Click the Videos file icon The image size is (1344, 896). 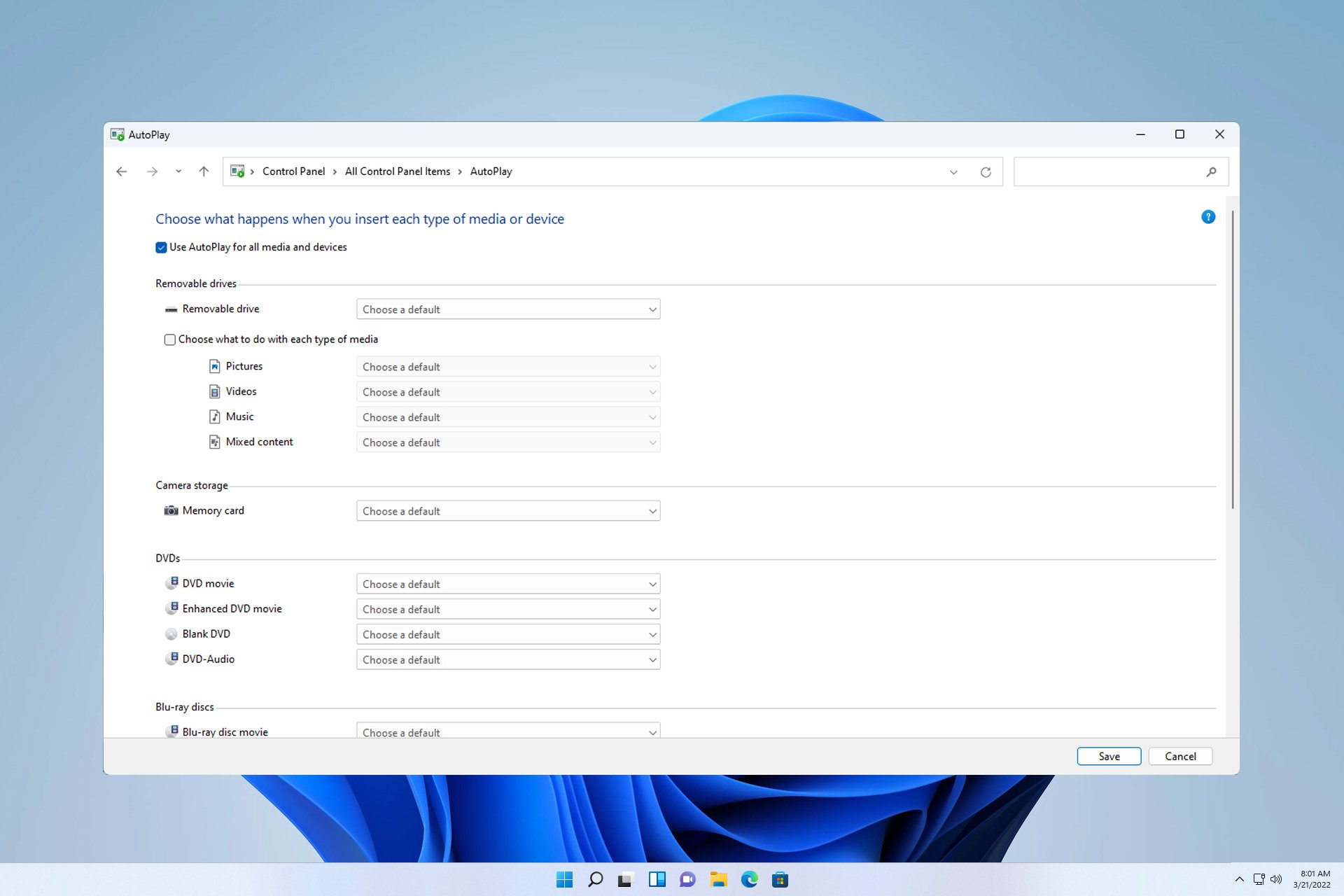[x=215, y=392]
